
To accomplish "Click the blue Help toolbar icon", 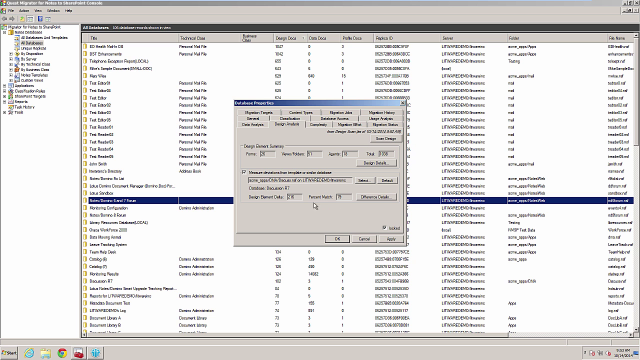I will [x=40, y=19].
